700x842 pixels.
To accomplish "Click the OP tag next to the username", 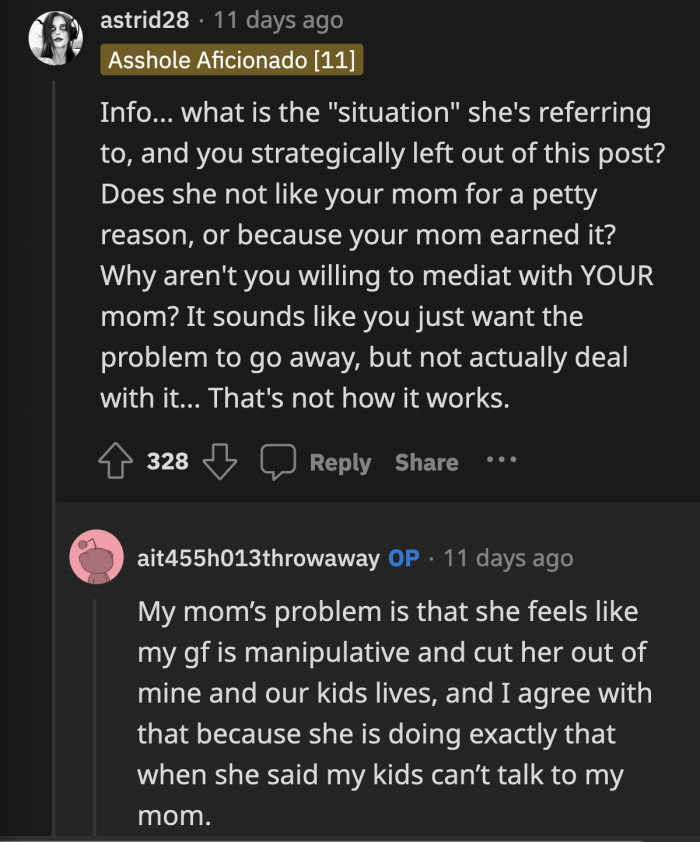I will point(403,557).
